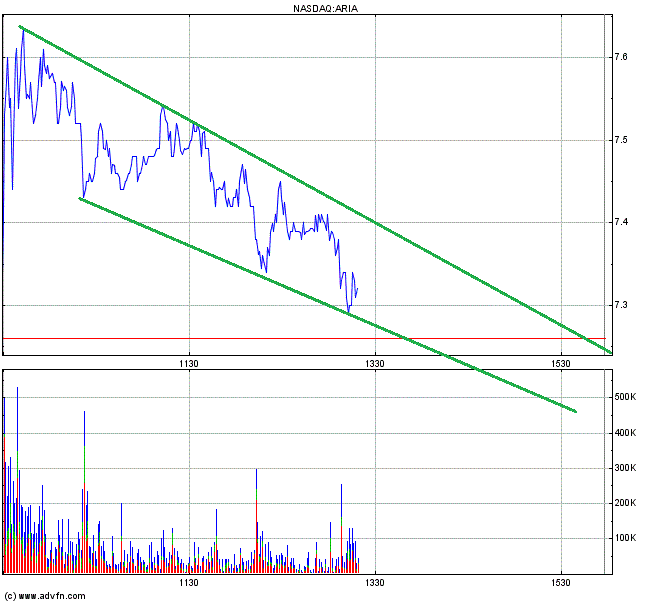Select the 1130 label under the volume chart
Image resolution: width=650 pixels, height=603 pixels.
(x=189, y=582)
